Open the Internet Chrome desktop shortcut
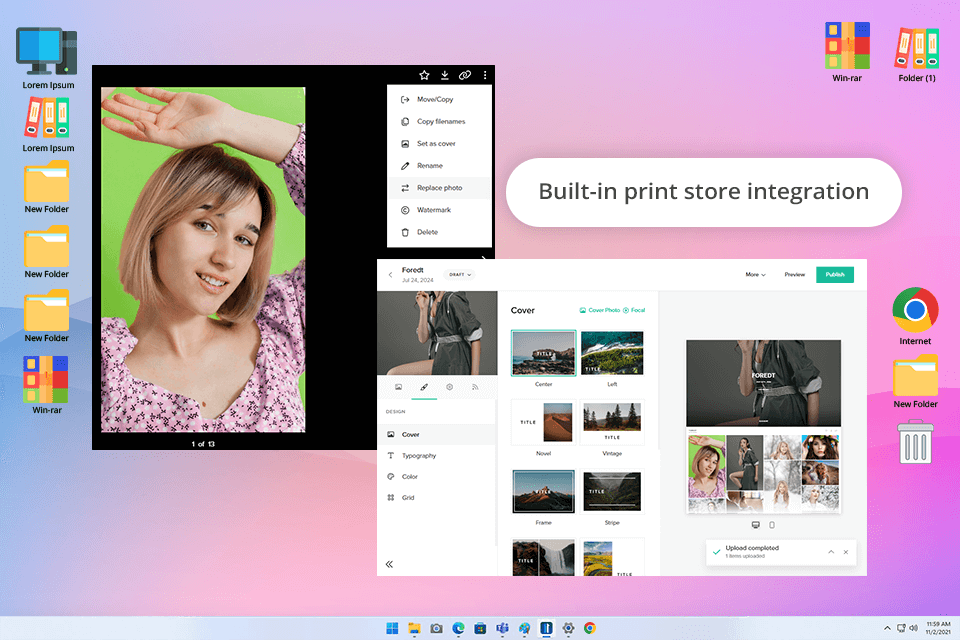Screen dimensions: 960x640 click(915, 316)
